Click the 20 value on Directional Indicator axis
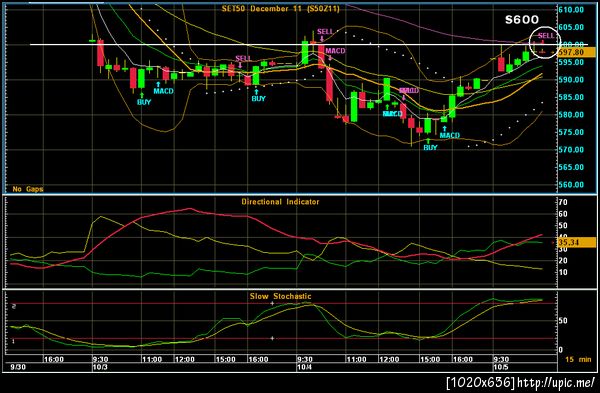Screen dimensions: 600x393 pos(563,261)
